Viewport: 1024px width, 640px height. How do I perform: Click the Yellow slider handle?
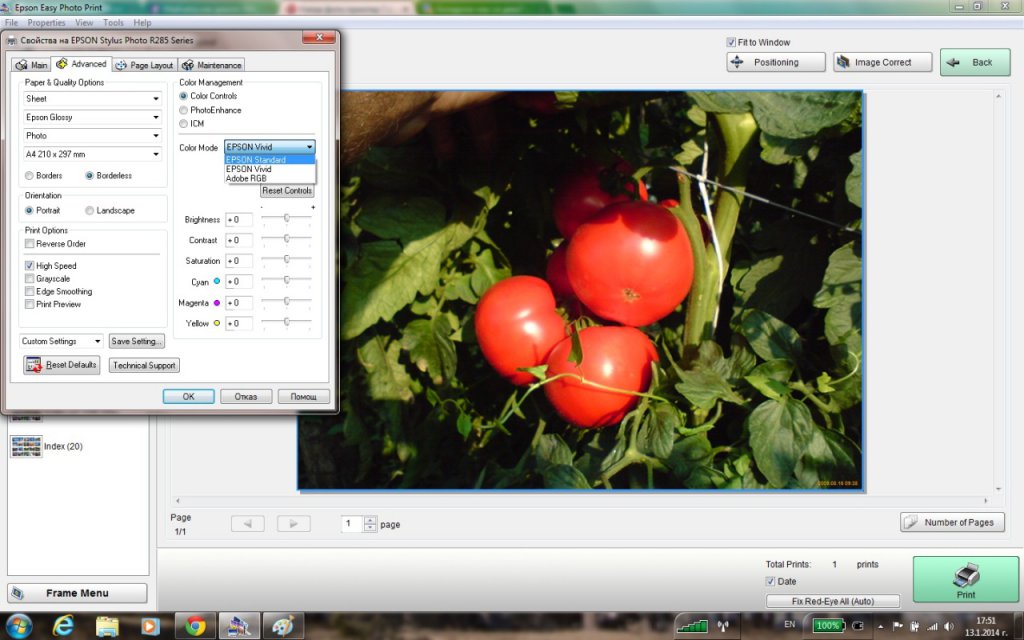click(286, 322)
